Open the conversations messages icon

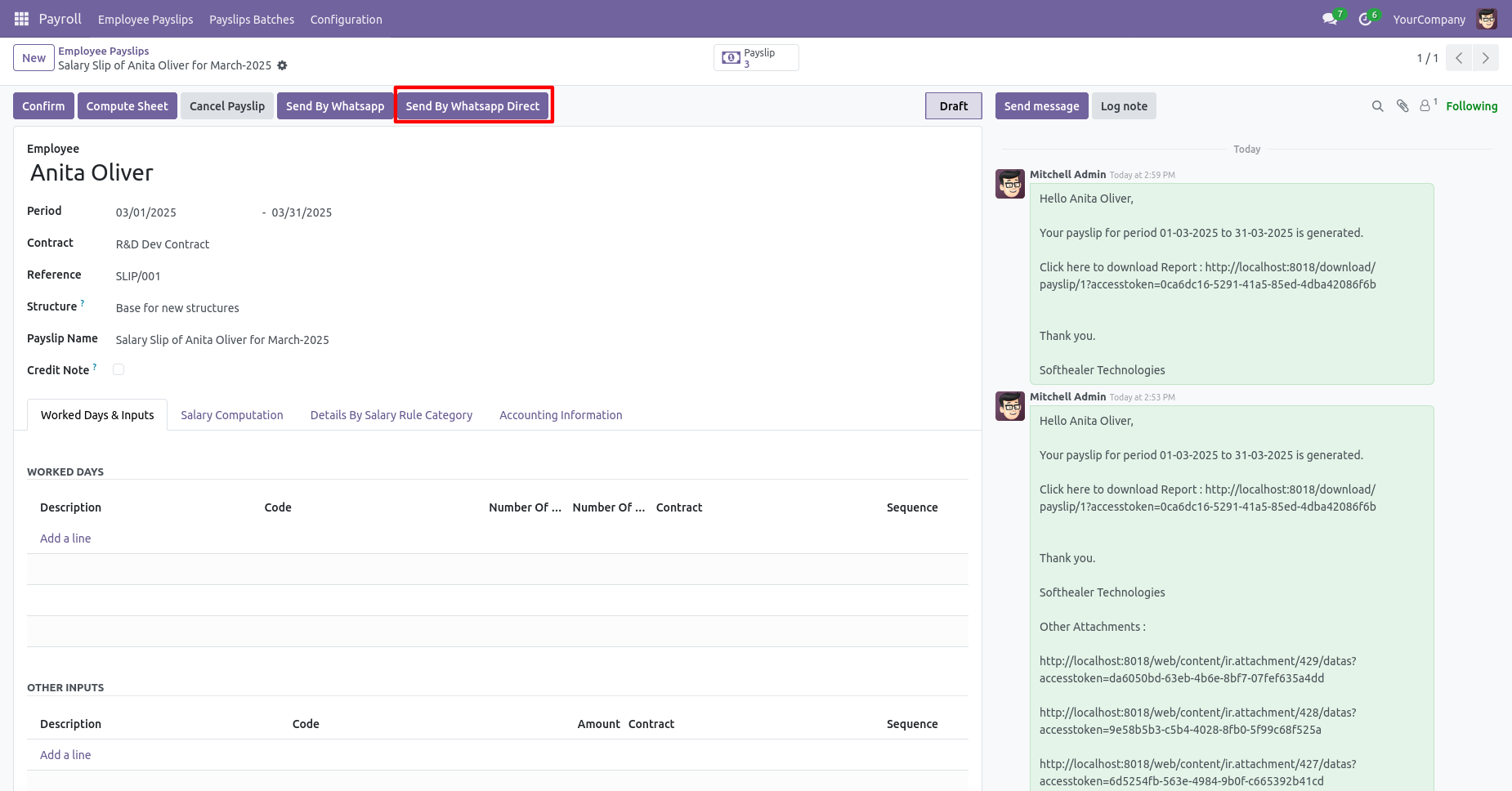pos(1331,19)
